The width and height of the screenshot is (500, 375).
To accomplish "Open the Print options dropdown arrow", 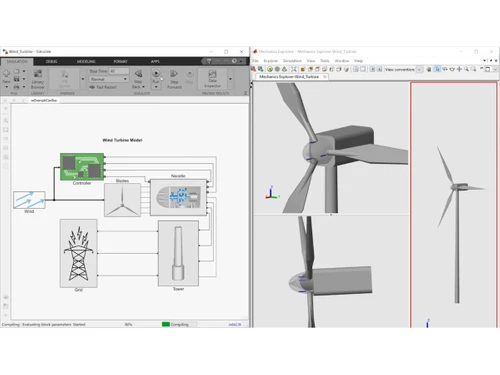I will coord(24,87).
